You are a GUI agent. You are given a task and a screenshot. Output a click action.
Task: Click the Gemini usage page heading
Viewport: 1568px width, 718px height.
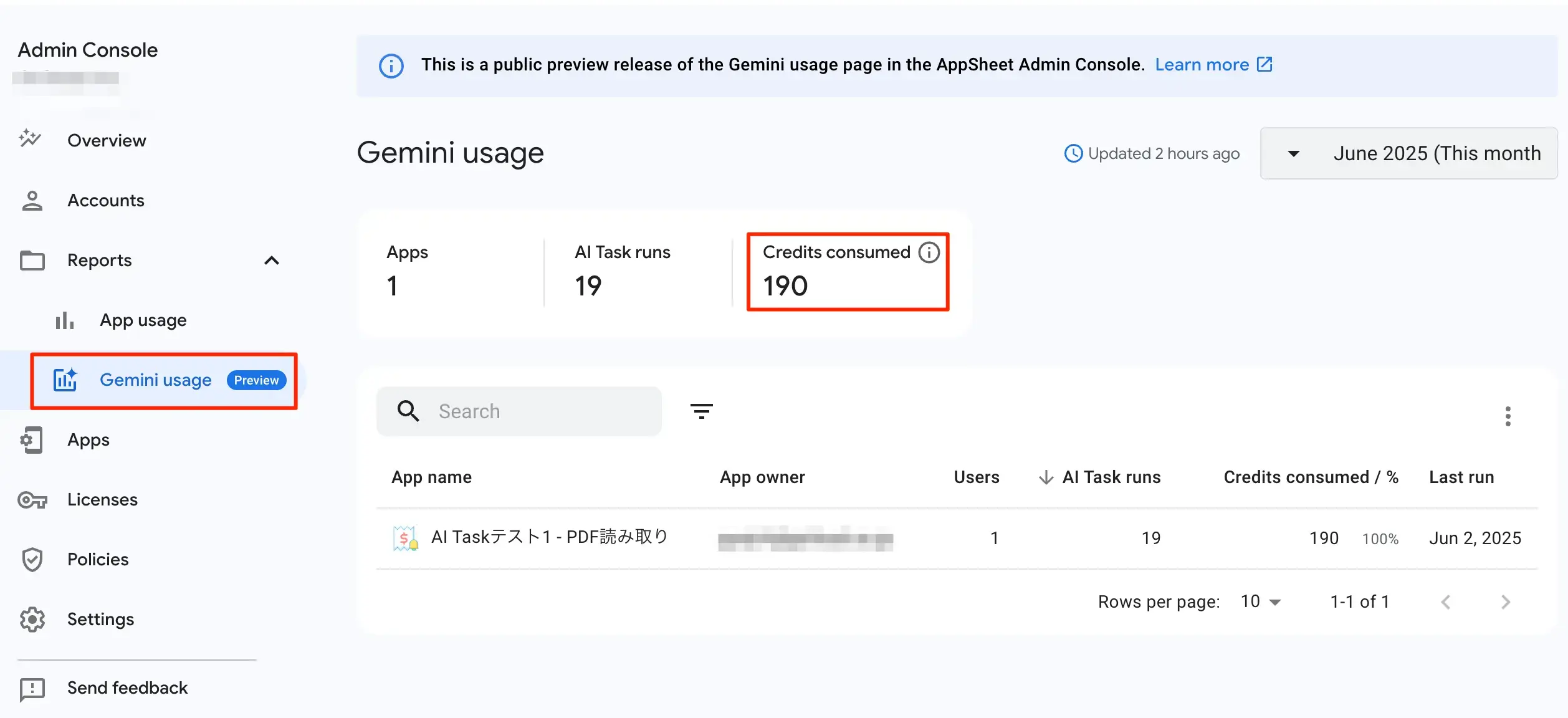tap(451, 153)
